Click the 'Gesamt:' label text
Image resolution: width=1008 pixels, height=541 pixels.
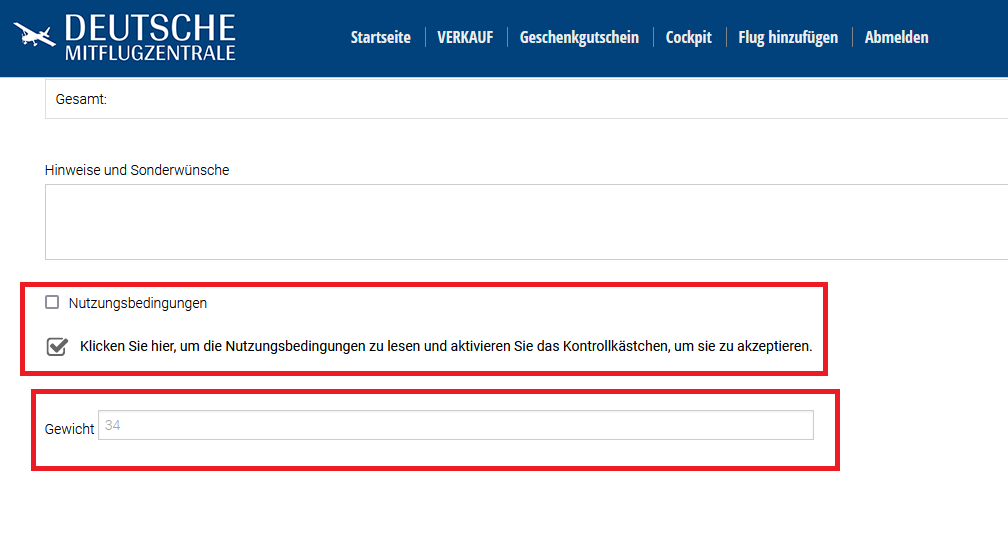point(81,100)
